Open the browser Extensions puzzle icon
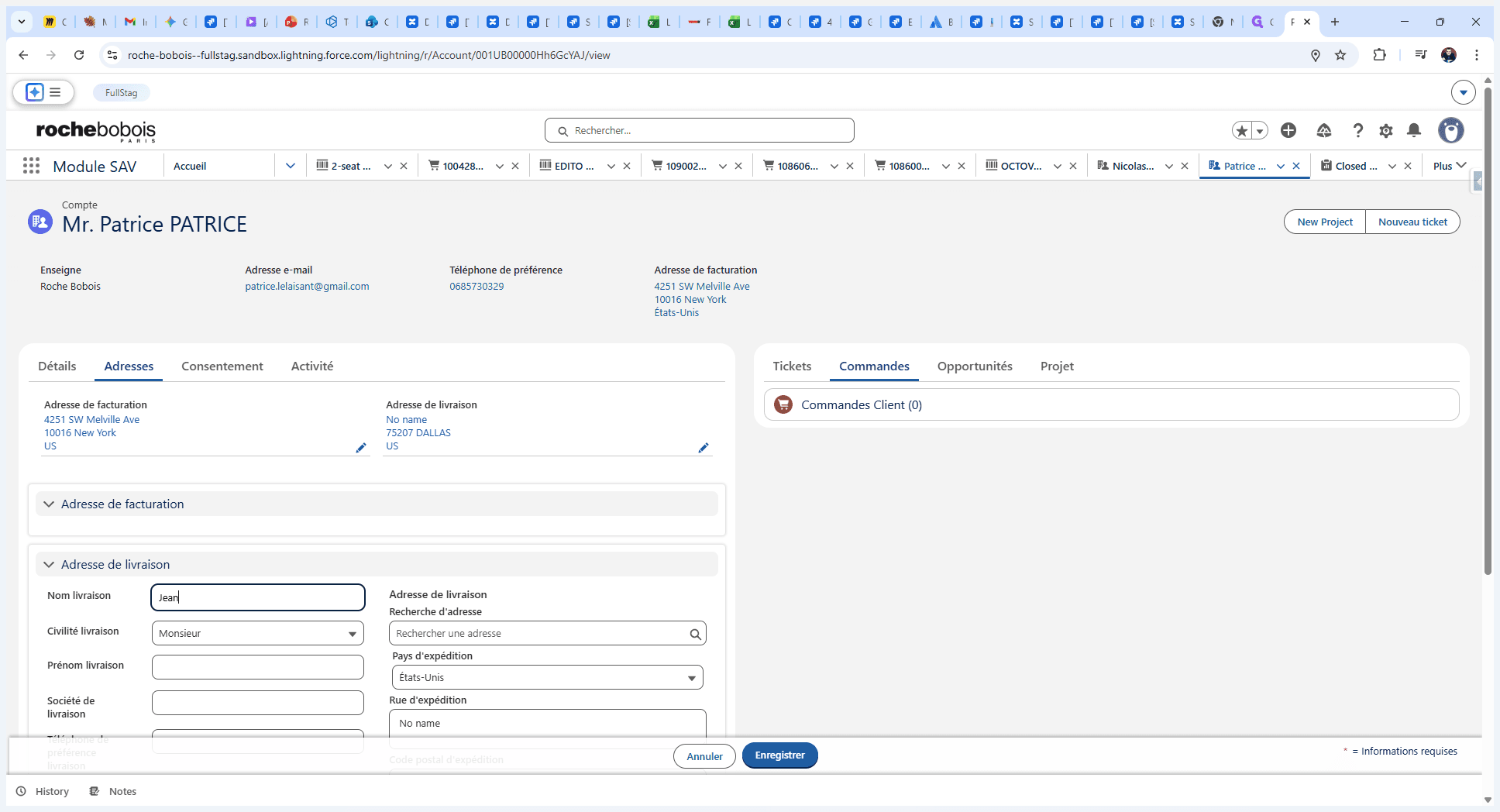1500x812 pixels. pos(1379,55)
